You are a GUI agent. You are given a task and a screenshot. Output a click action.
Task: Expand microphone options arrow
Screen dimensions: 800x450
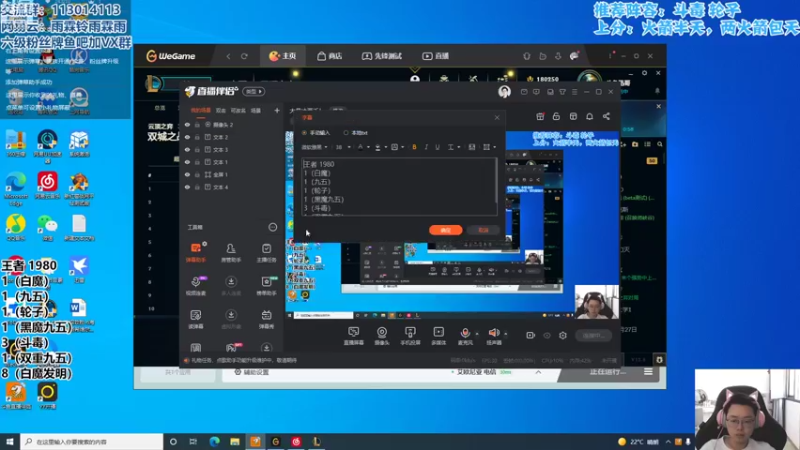tap(477, 334)
